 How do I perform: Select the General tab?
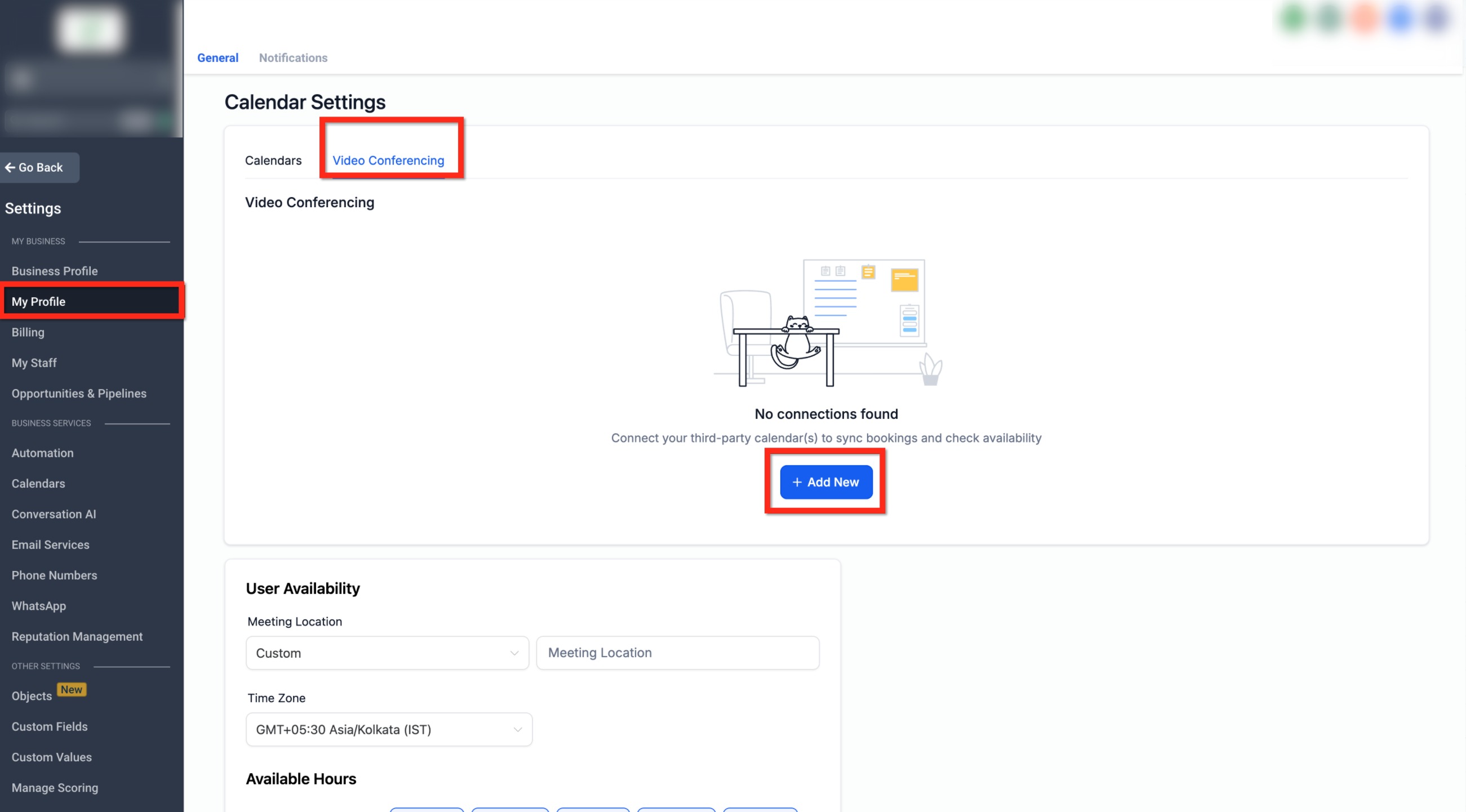217,57
